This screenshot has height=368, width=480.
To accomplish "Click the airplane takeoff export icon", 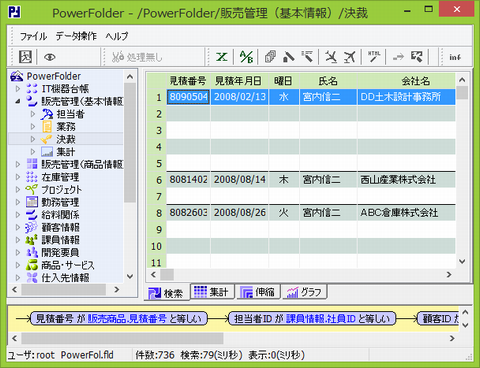I will tap(349, 57).
